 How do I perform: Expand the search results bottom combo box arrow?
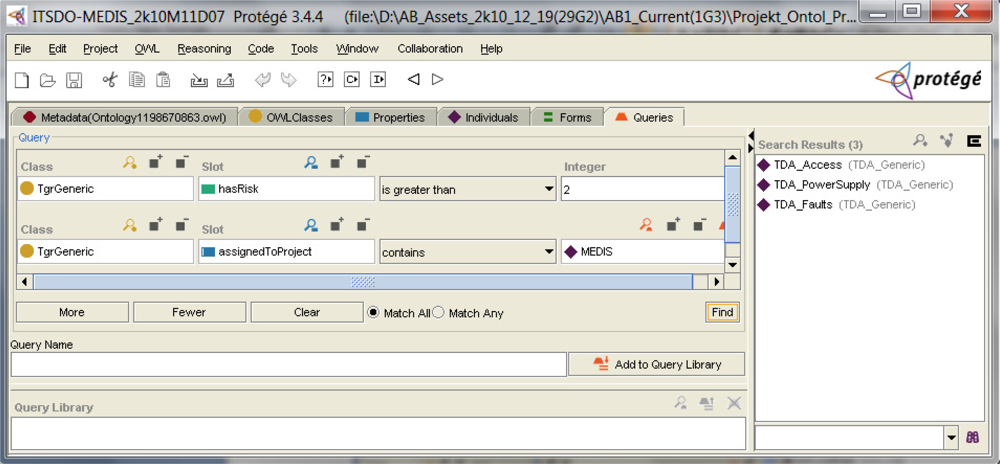point(950,437)
